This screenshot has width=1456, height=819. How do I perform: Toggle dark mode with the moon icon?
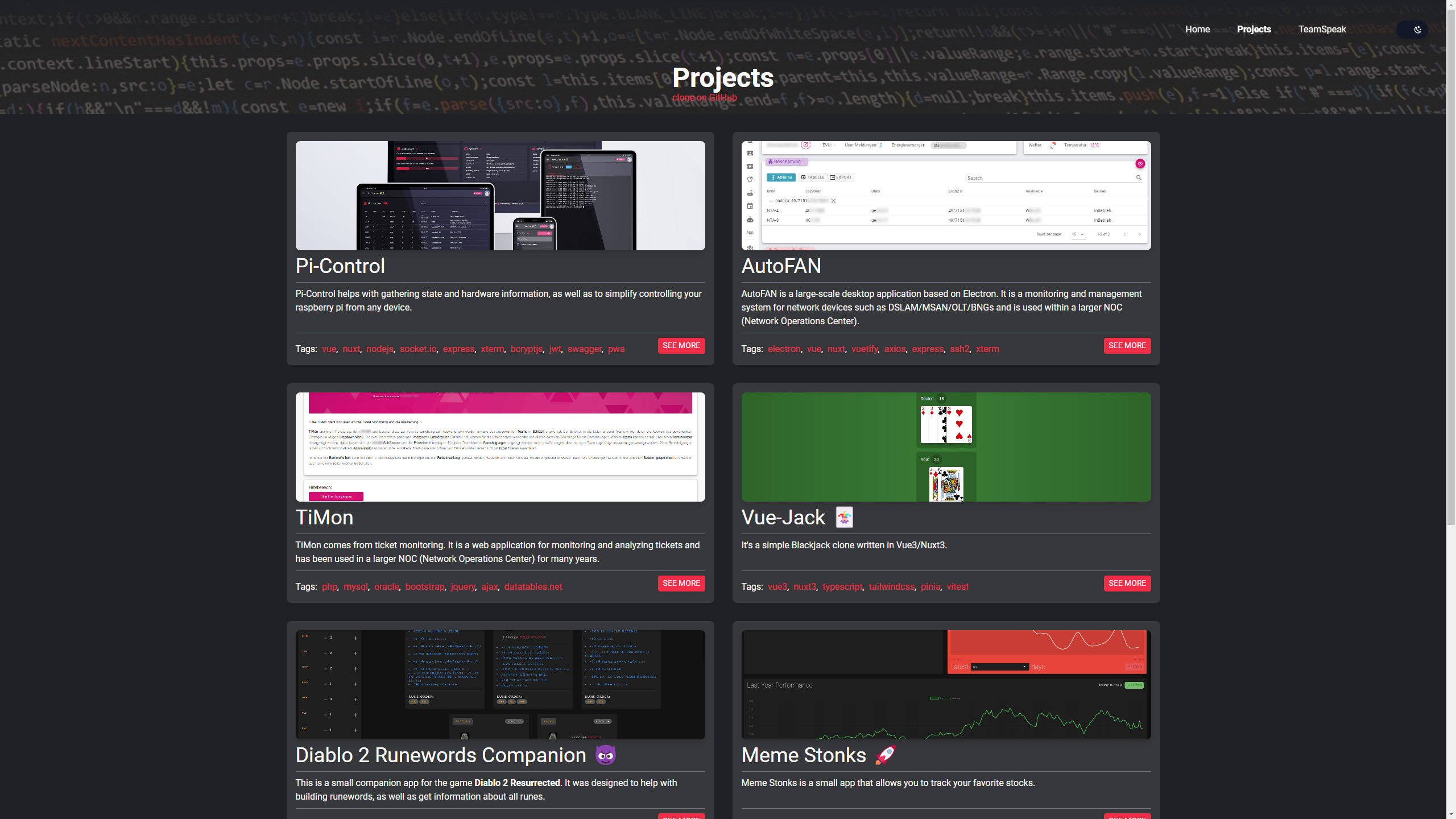point(1417,30)
